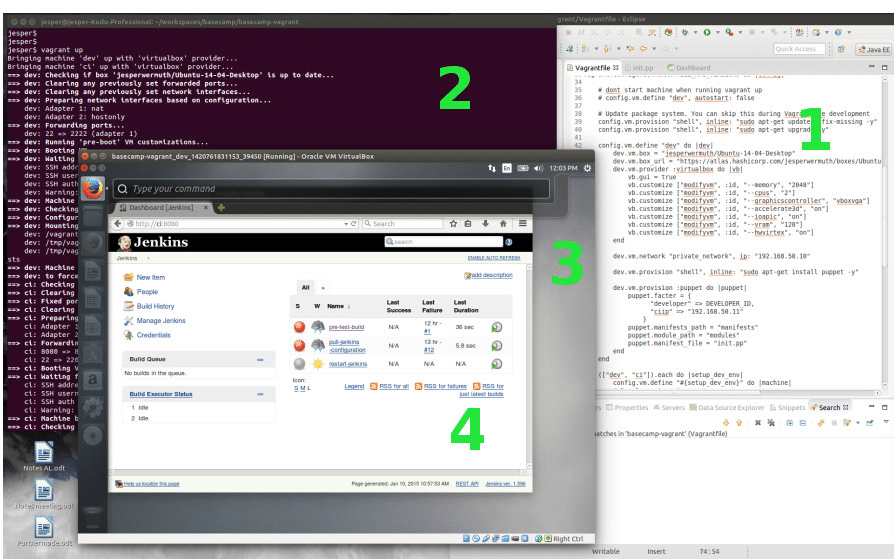894x559 pixels.
Task: Click the Jenkins search box
Action: [444, 242]
